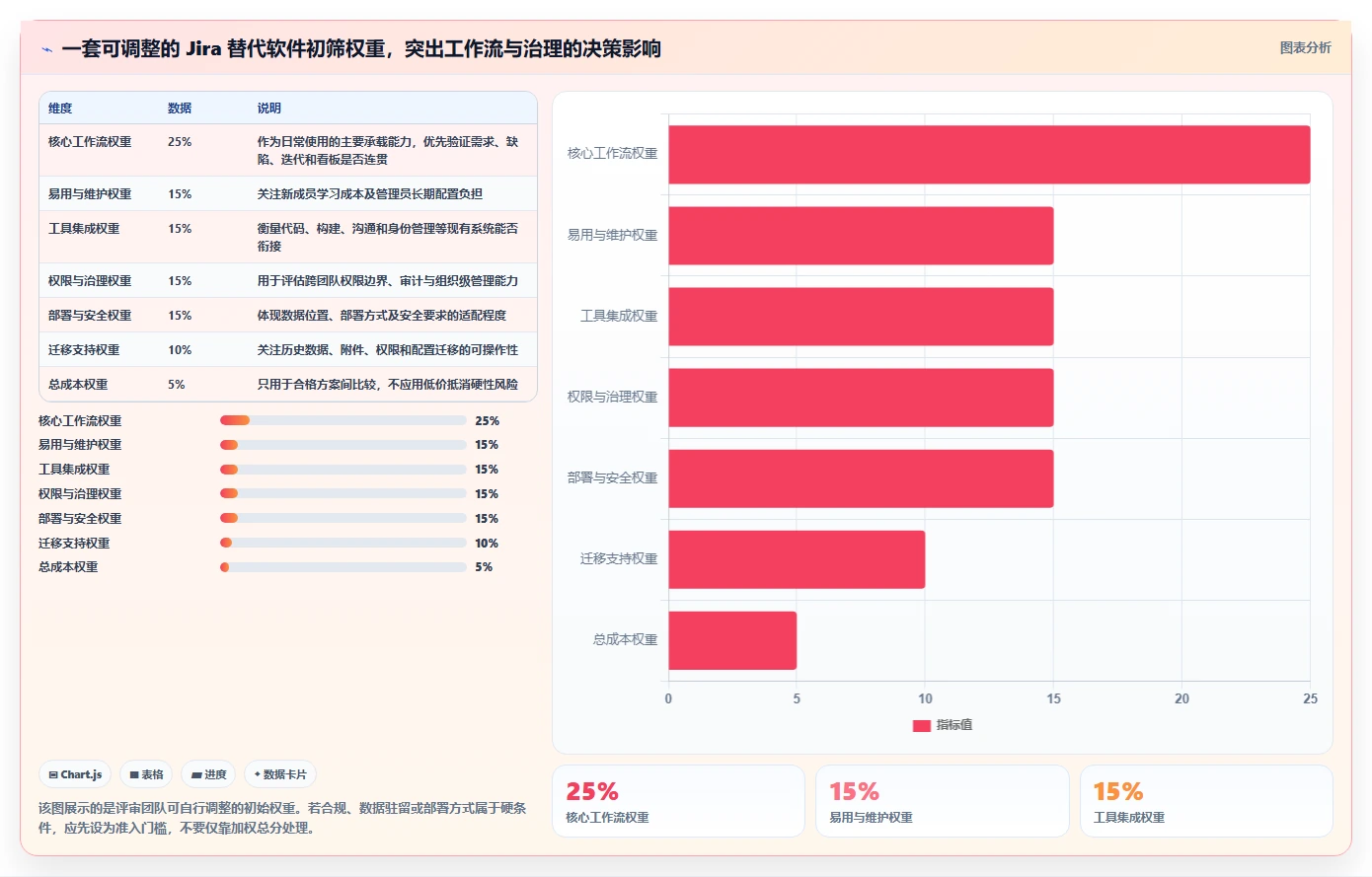Click the 工具集成权重 progress bar

343,470
